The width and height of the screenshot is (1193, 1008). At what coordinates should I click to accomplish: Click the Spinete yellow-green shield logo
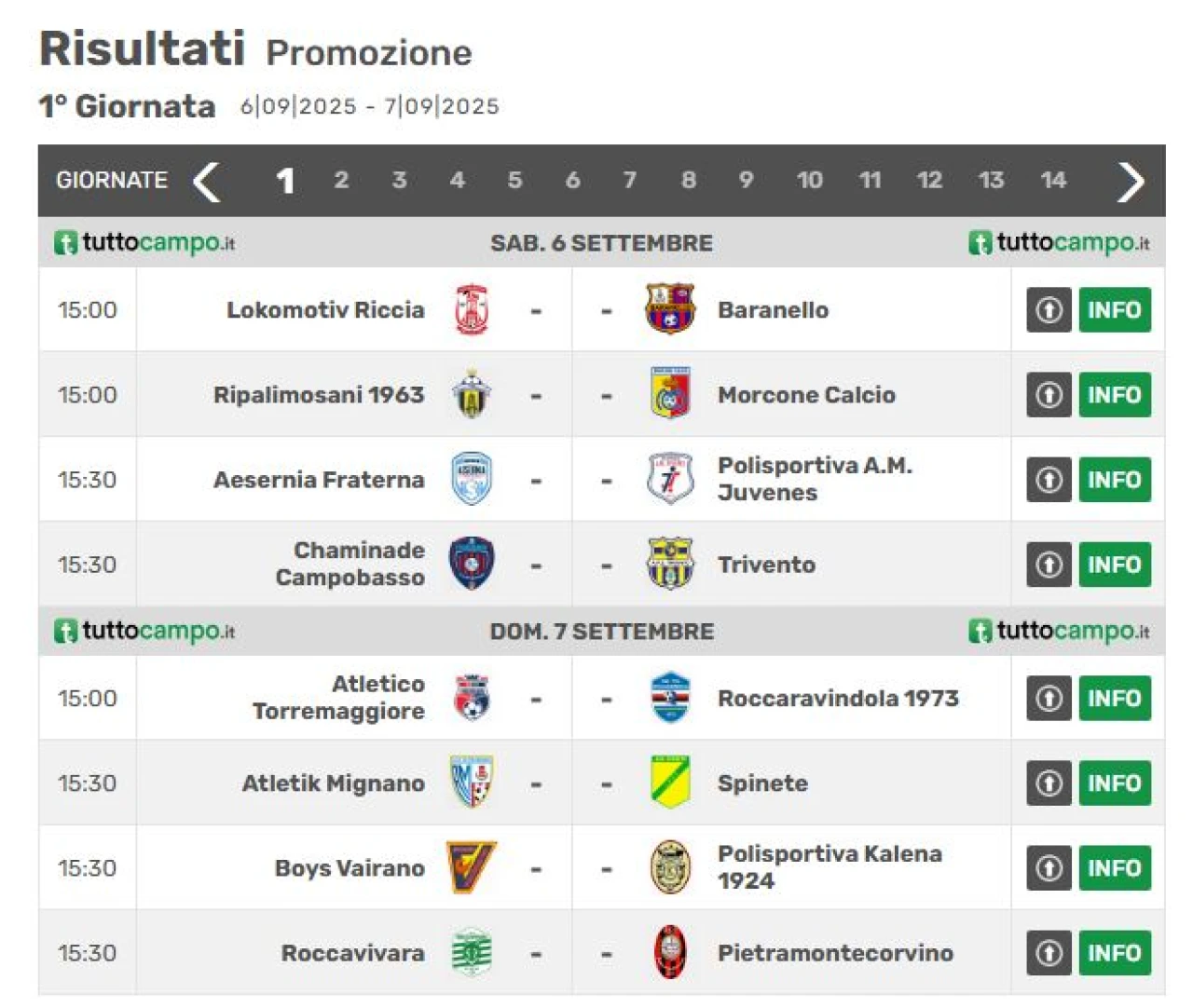click(670, 783)
